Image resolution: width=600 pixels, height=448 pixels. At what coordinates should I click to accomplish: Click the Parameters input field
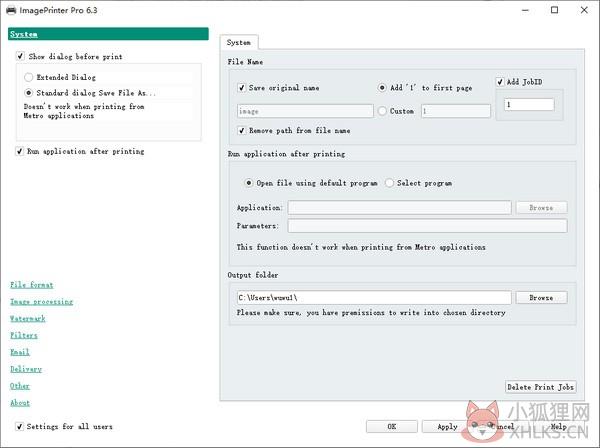tap(427, 226)
